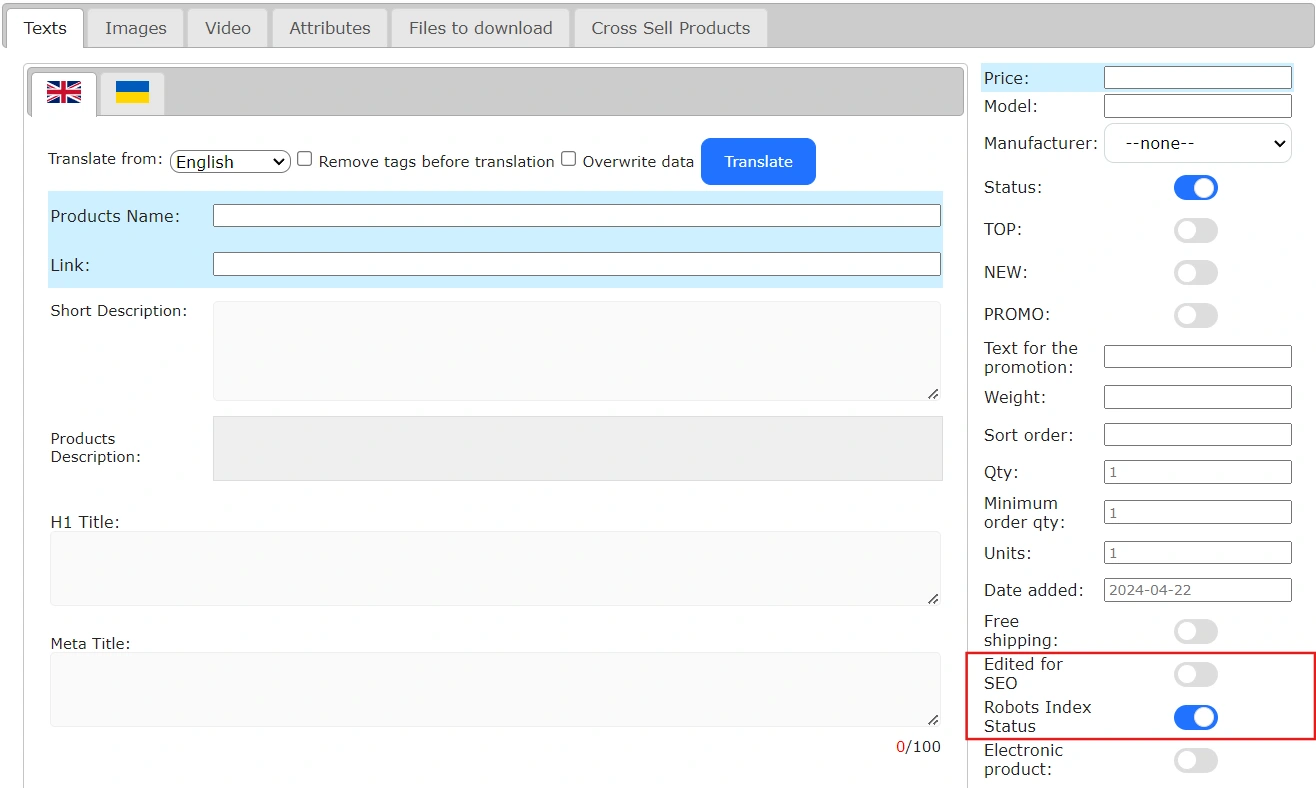
Task: Open the Manufacturer dropdown
Action: point(1197,144)
